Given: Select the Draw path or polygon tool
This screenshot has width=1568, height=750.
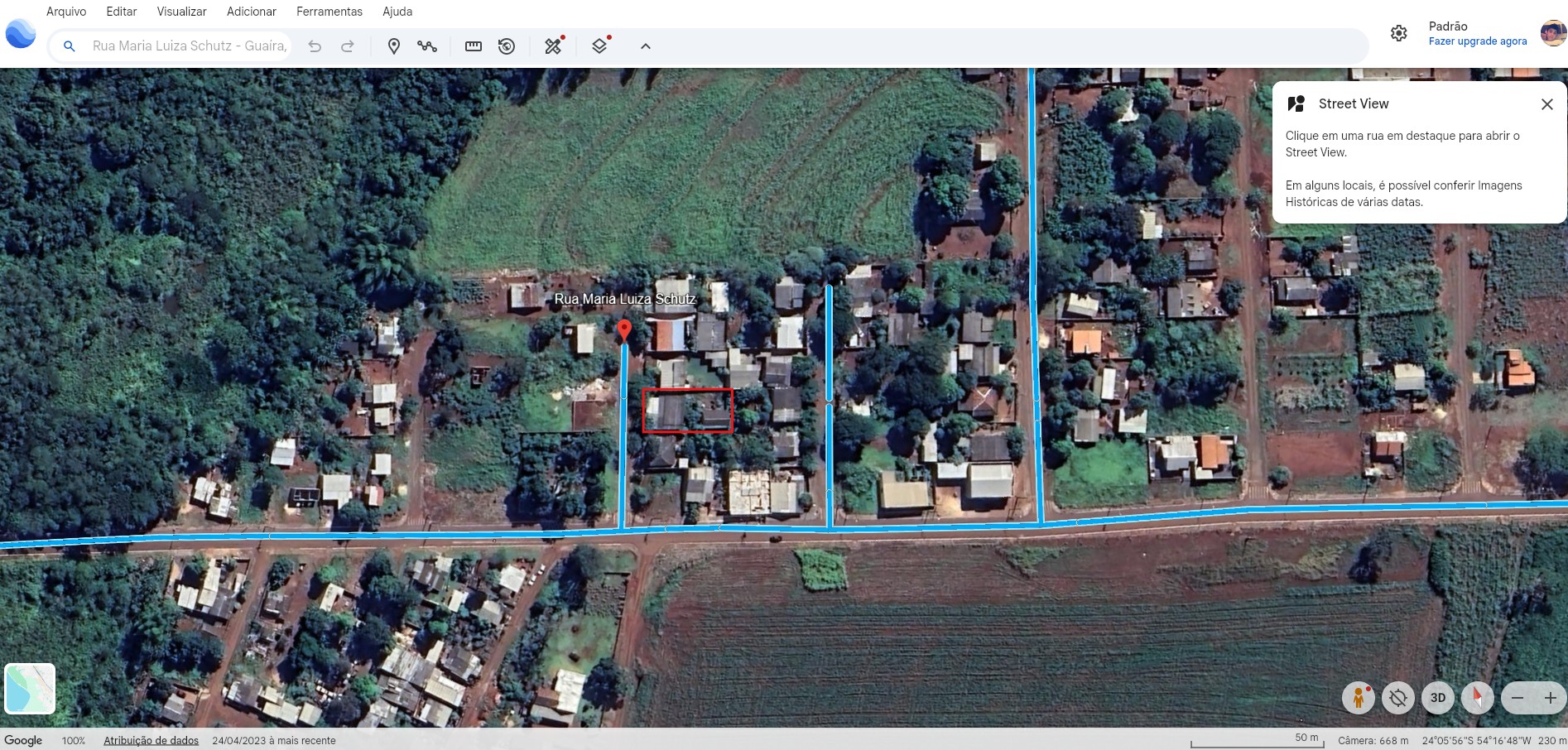Looking at the screenshot, I should point(427,46).
